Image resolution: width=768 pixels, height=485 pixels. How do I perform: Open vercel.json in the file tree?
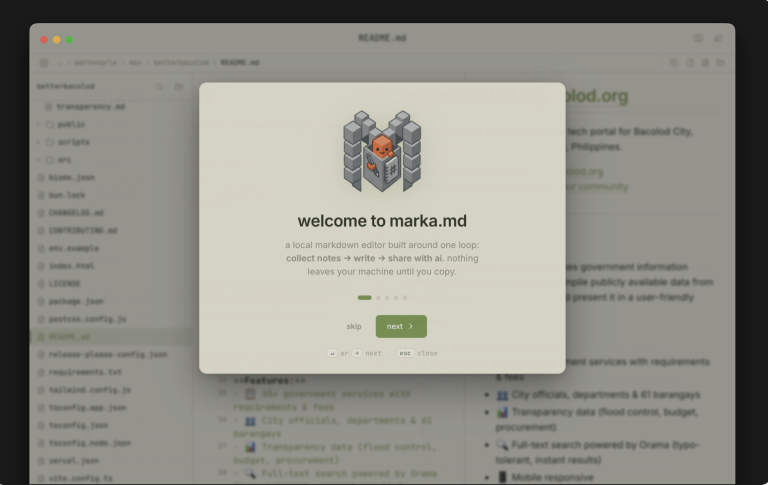(x=73, y=461)
